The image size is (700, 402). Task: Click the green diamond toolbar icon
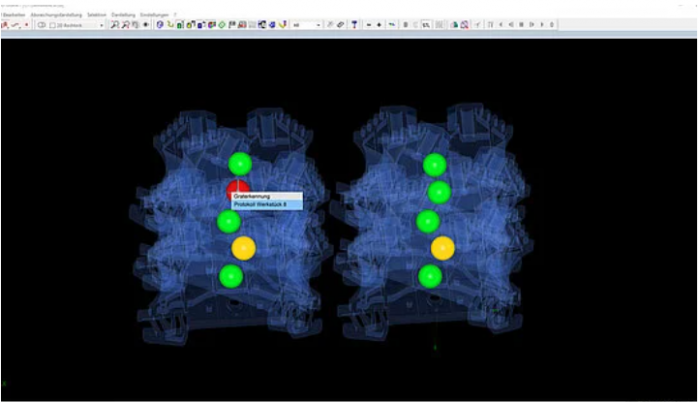coord(221,24)
